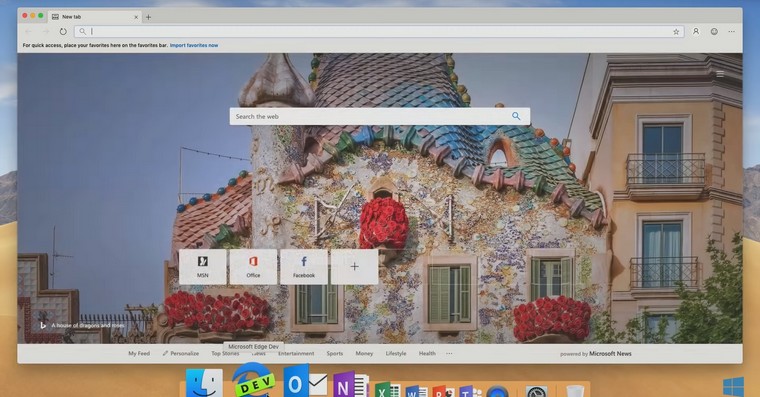Open Finder from the dock
The height and width of the screenshot is (397, 760).
(x=204, y=383)
